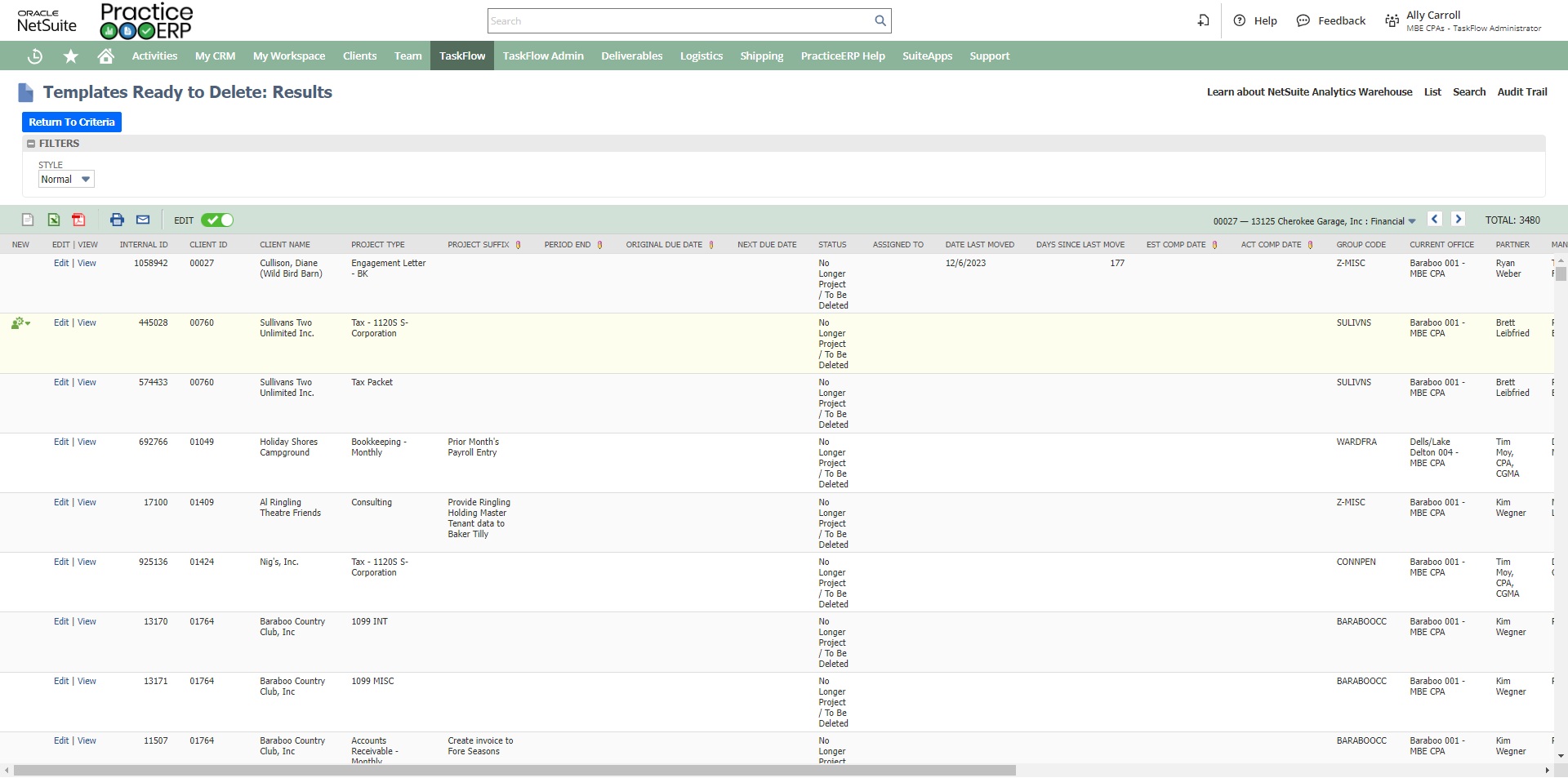The height and width of the screenshot is (778, 1568).
Task: Click Return To Criteria button
Action: click(x=72, y=122)
